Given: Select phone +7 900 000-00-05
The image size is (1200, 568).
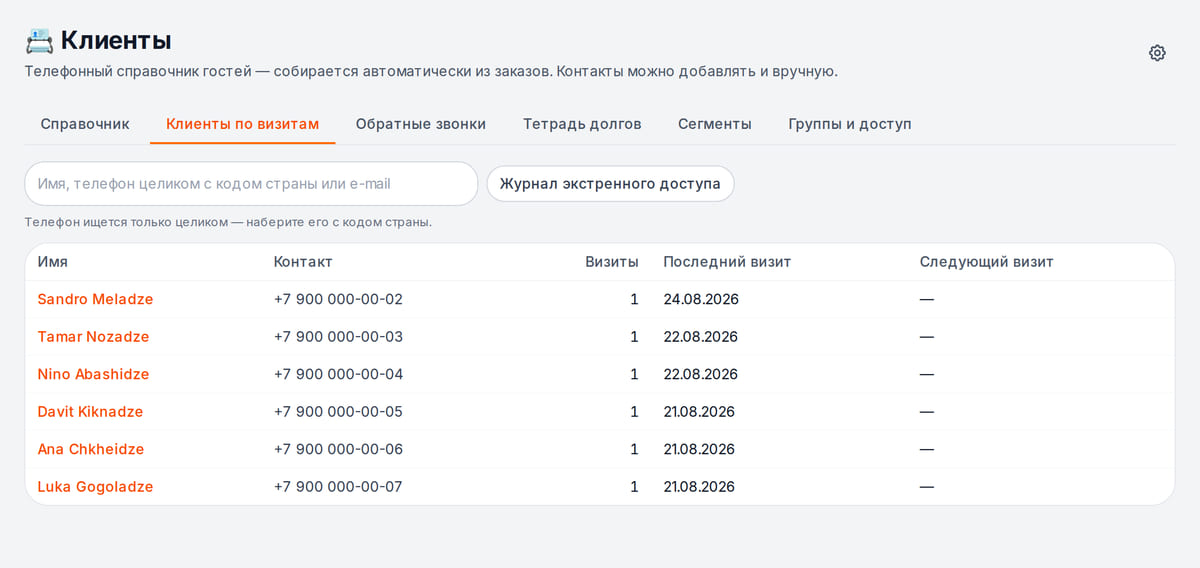Looking at the screenshot, I should 338,412.
